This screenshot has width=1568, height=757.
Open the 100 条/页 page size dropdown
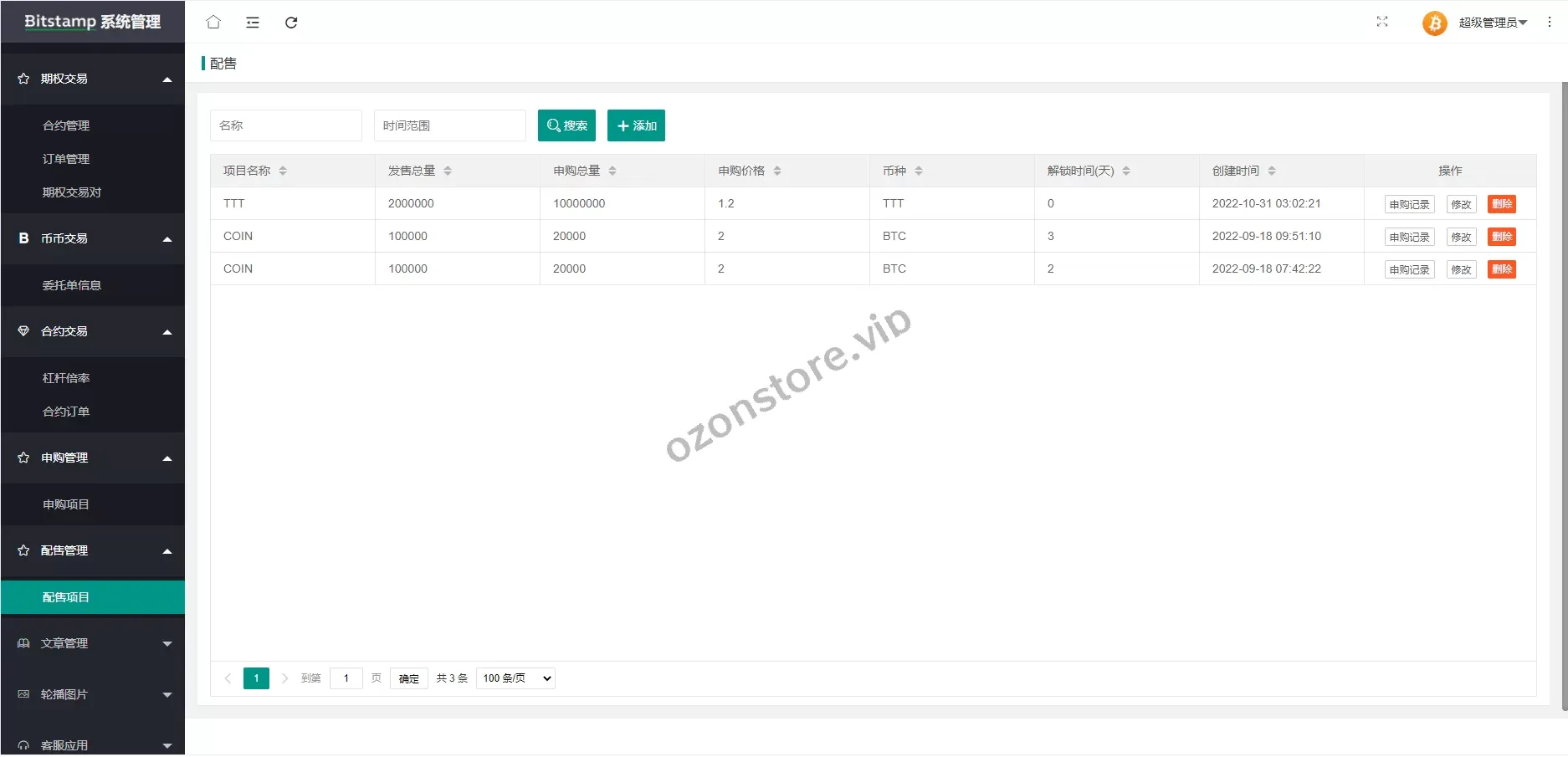click(x=515, y=678)
